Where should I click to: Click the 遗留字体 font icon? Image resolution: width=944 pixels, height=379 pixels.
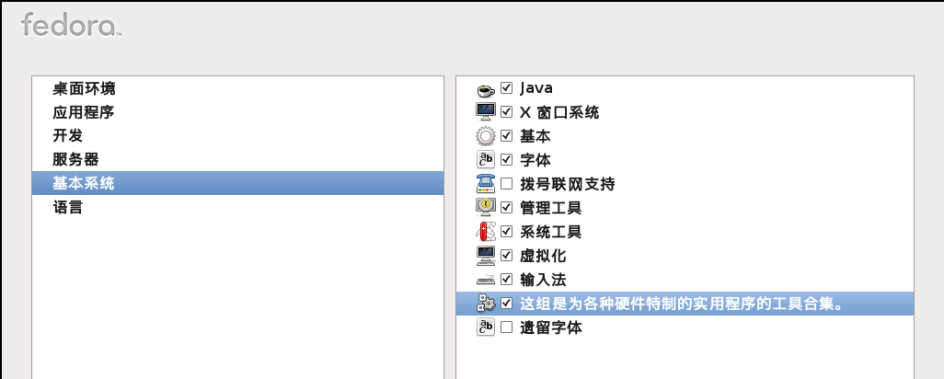pos(485,327)
